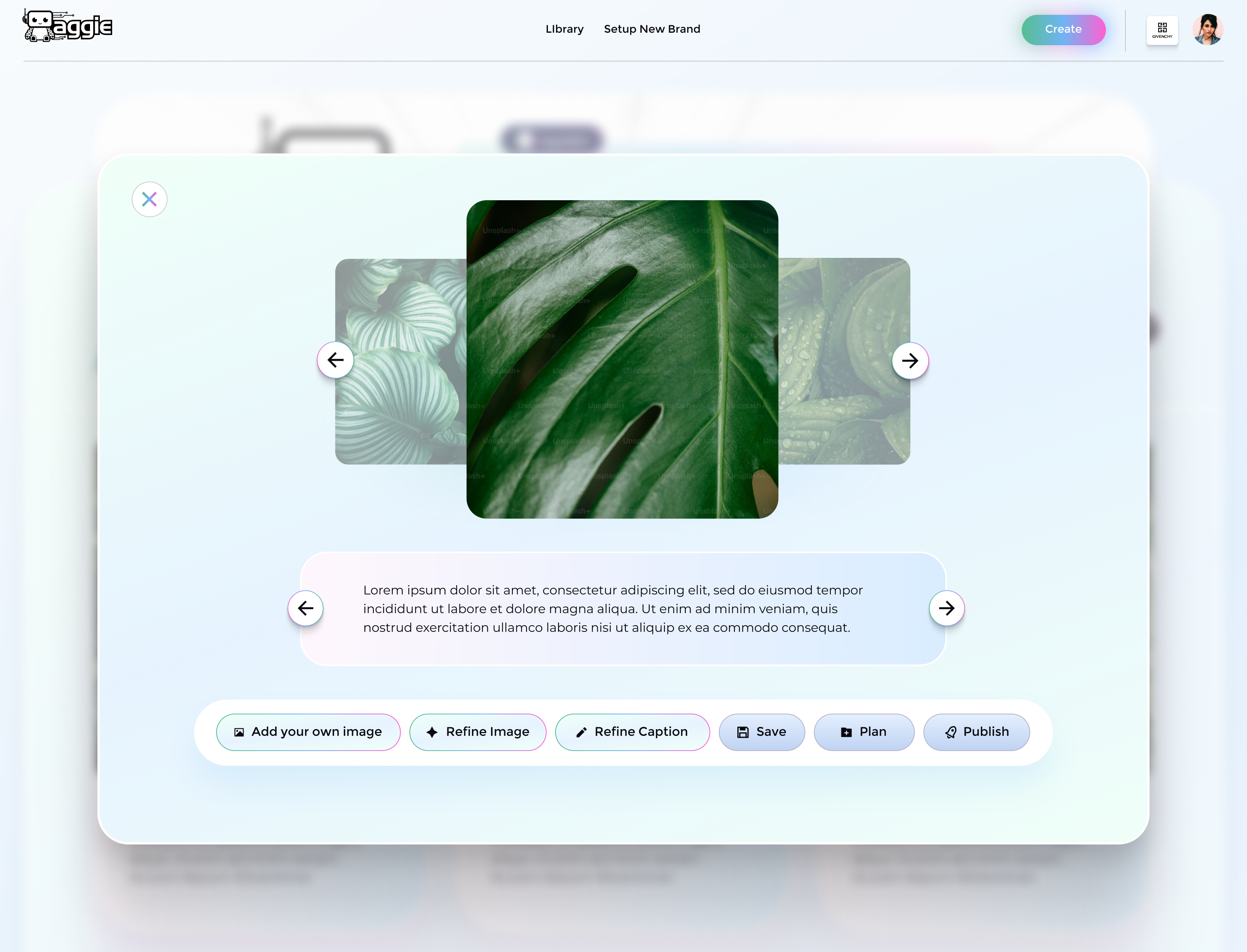1247x952 pixels.
Task: Go to next caption arrow
Action: (x=946, y=608)
